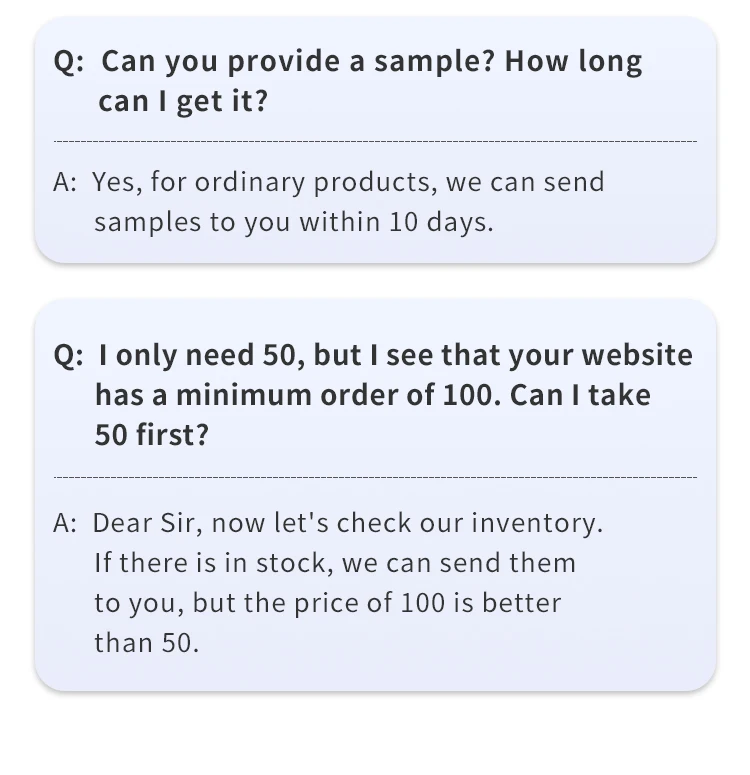Click the "A:" label of the sample answer
The width and height of the screenshot is (750, 775).
tap(65, 183)
